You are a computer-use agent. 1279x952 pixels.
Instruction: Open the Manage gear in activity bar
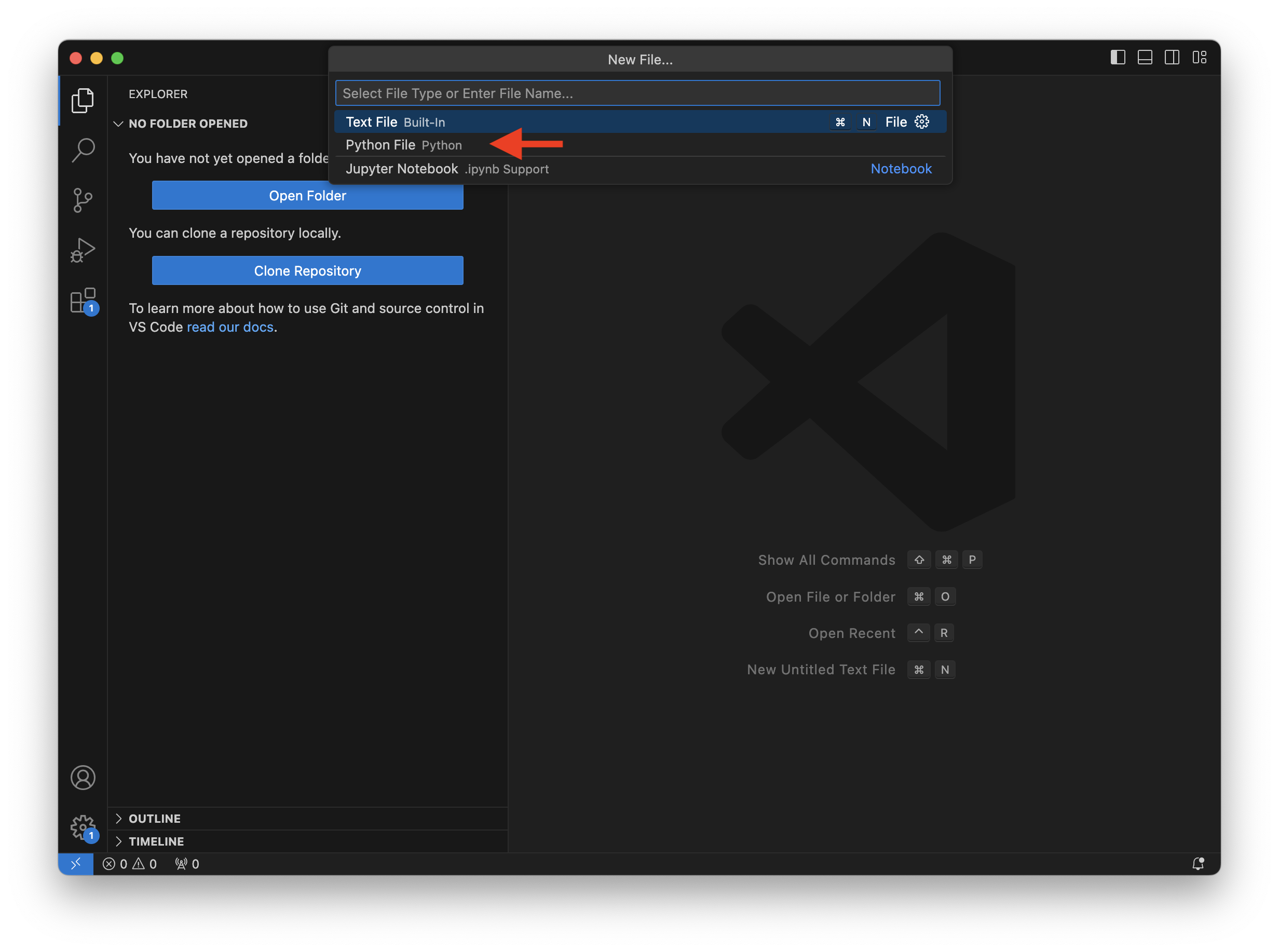(x=83, y=827)
